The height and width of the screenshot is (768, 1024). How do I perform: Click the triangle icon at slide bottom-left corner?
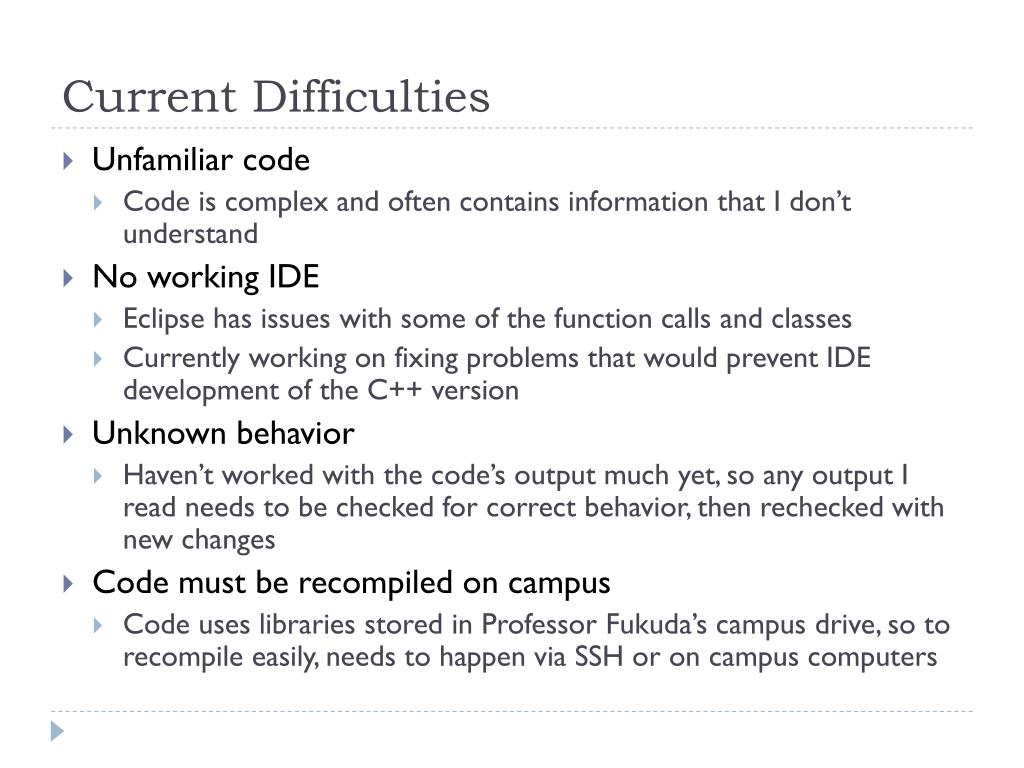click(57, 731)
